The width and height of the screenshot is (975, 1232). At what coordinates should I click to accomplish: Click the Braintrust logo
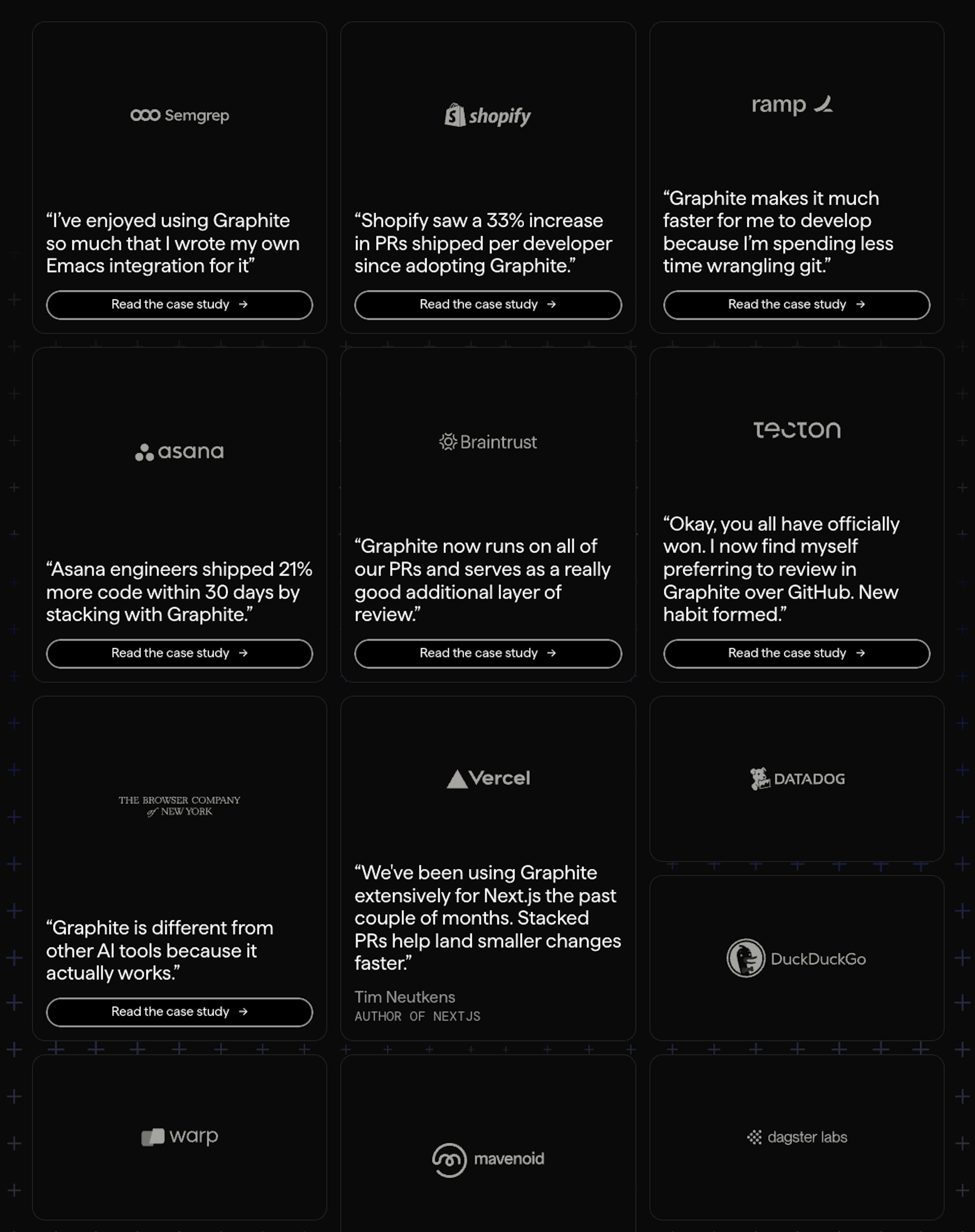(487, 441)
